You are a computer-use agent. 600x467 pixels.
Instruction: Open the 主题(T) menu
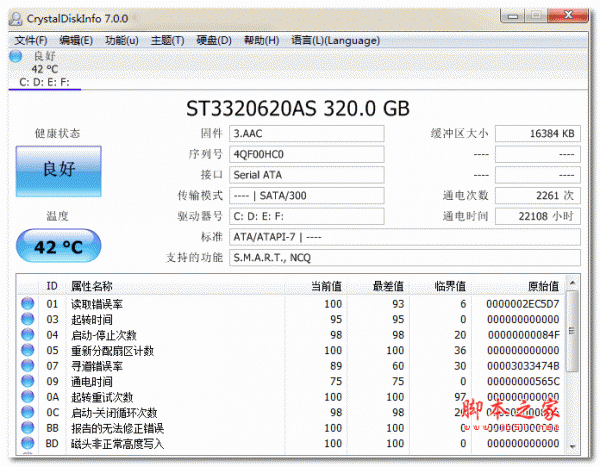[x=167, y=40]
